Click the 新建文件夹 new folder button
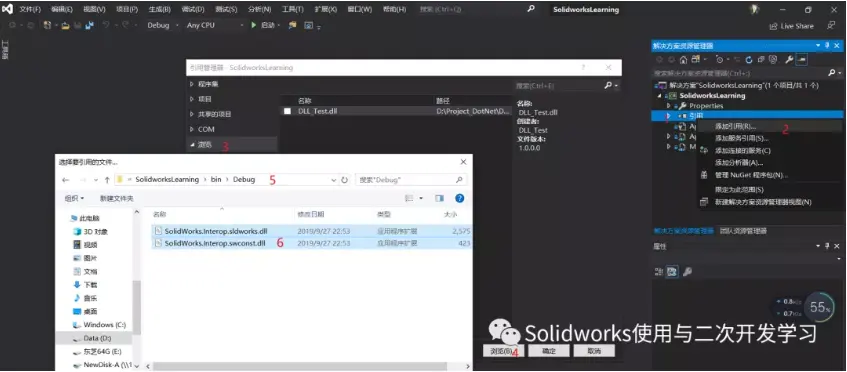The width and height of the screenshot is (847, 372). coord(117,199)
